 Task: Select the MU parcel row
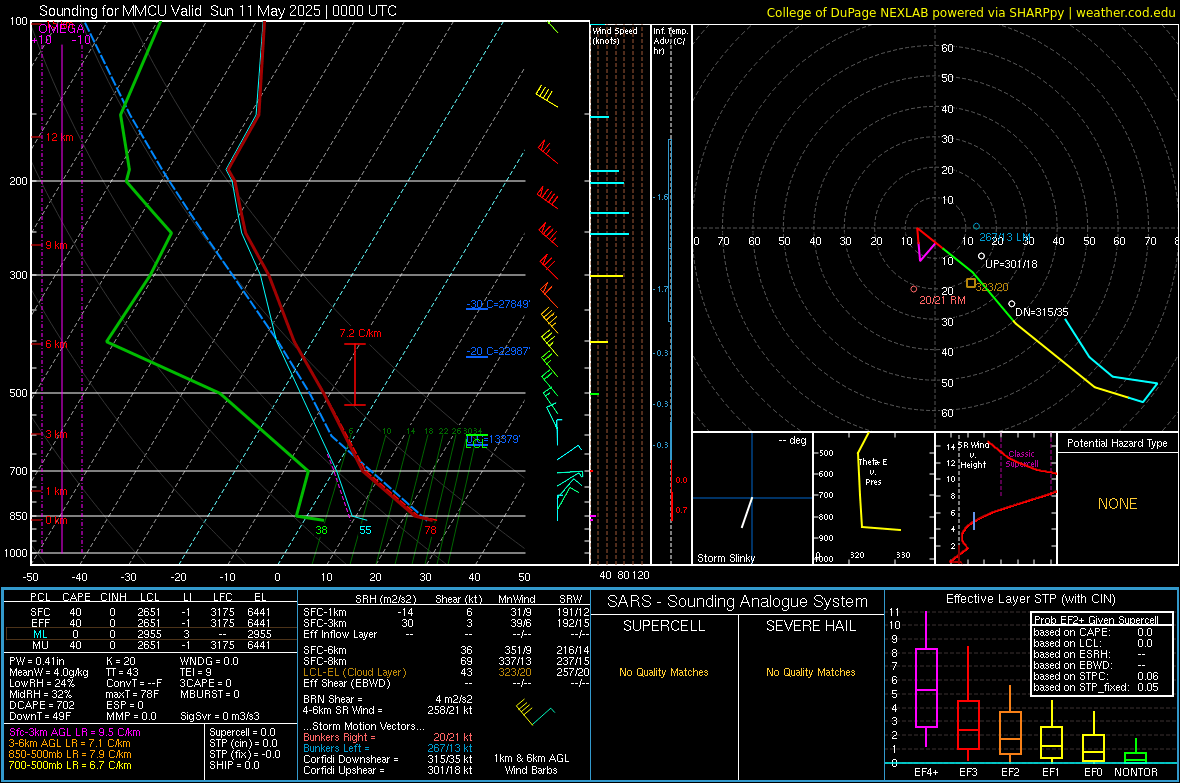(x=151, y=645)
